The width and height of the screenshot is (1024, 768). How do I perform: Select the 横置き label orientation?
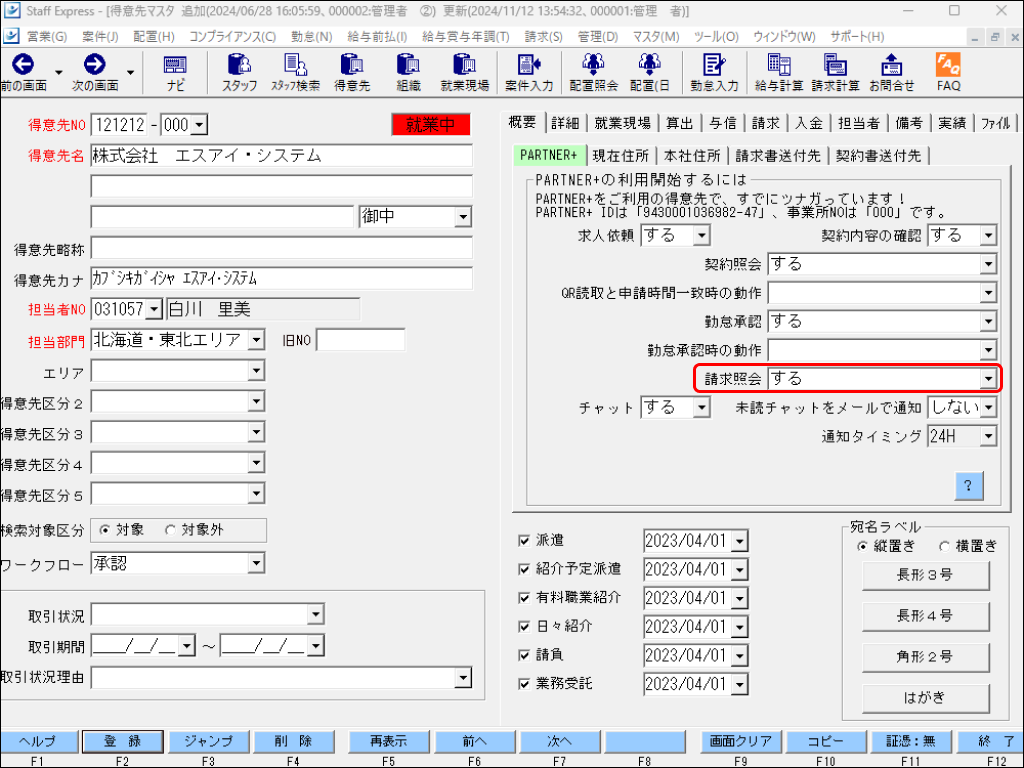point(944,546)
